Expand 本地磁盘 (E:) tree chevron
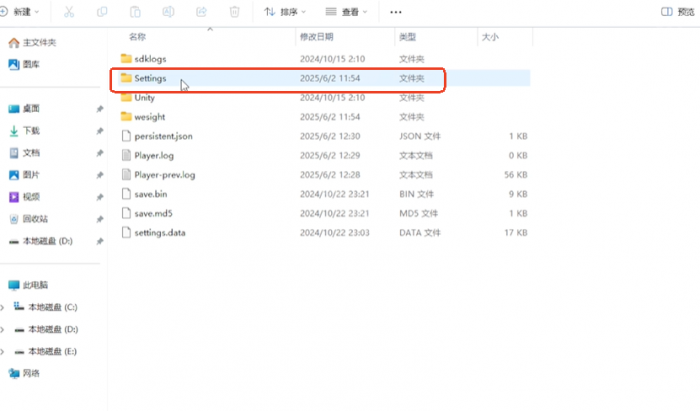Viewport: 700px width, 411px height. 3,351
